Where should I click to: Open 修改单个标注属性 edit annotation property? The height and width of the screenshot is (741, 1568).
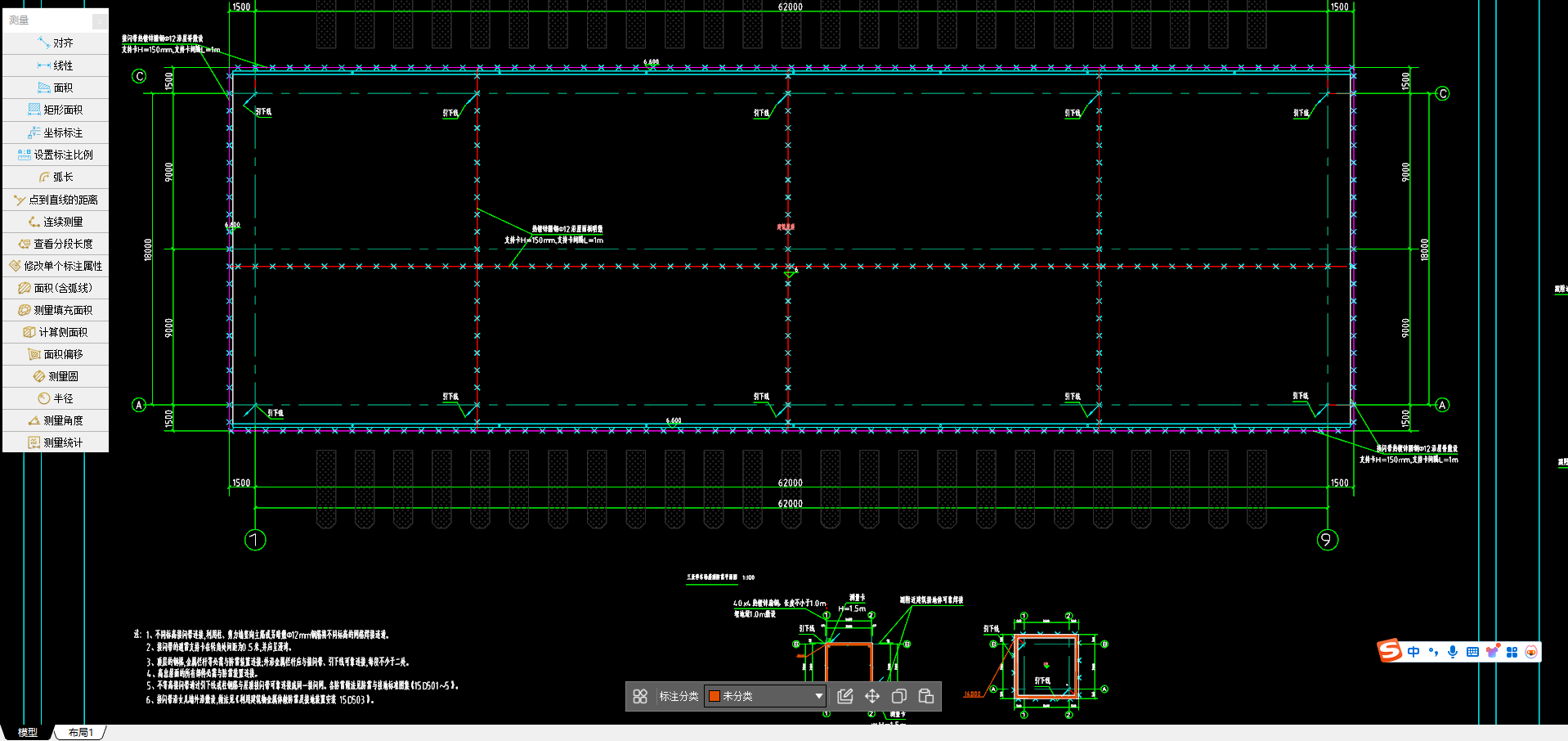tap(56, 266)
